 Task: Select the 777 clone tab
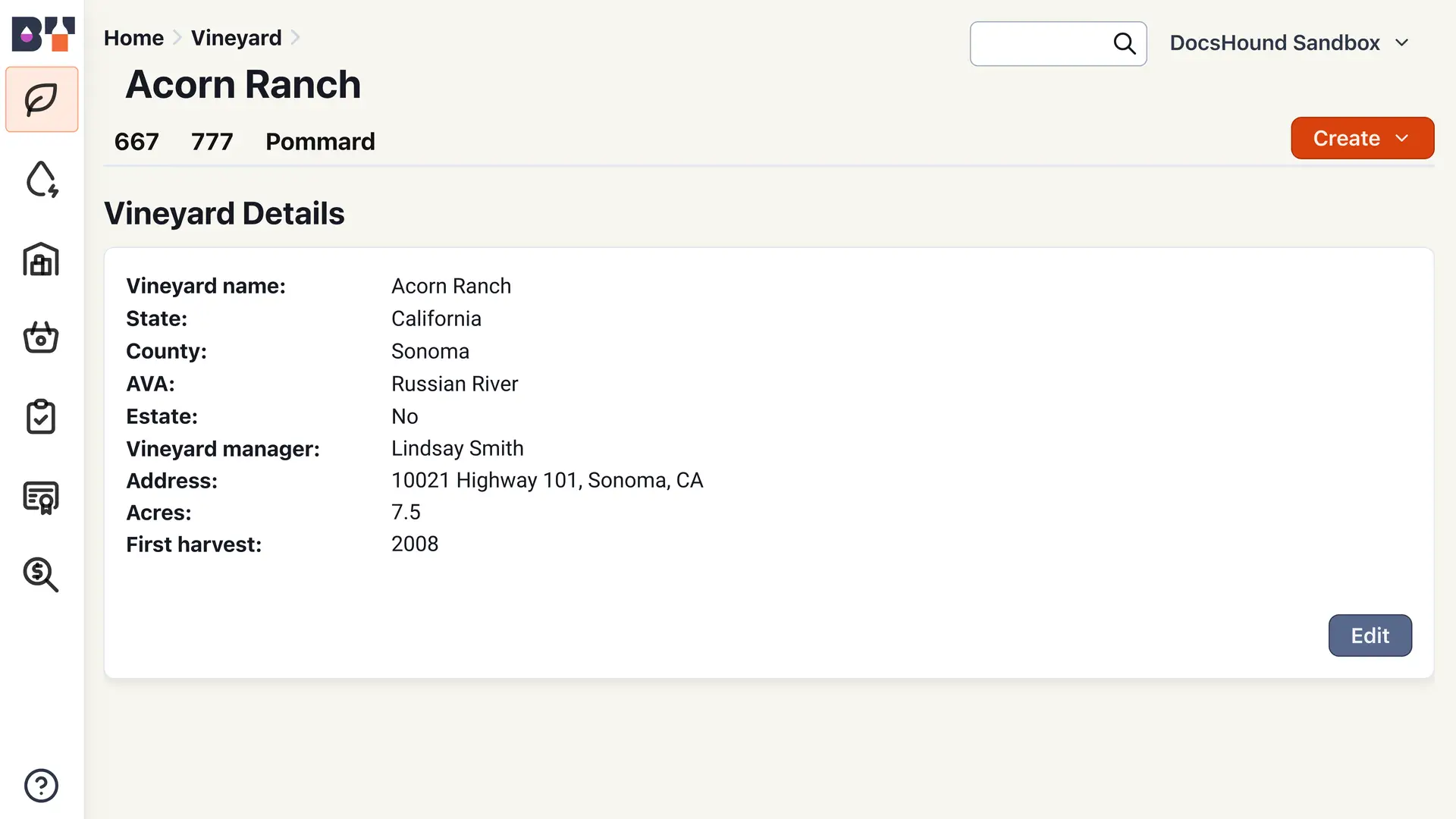coord(211,141)
